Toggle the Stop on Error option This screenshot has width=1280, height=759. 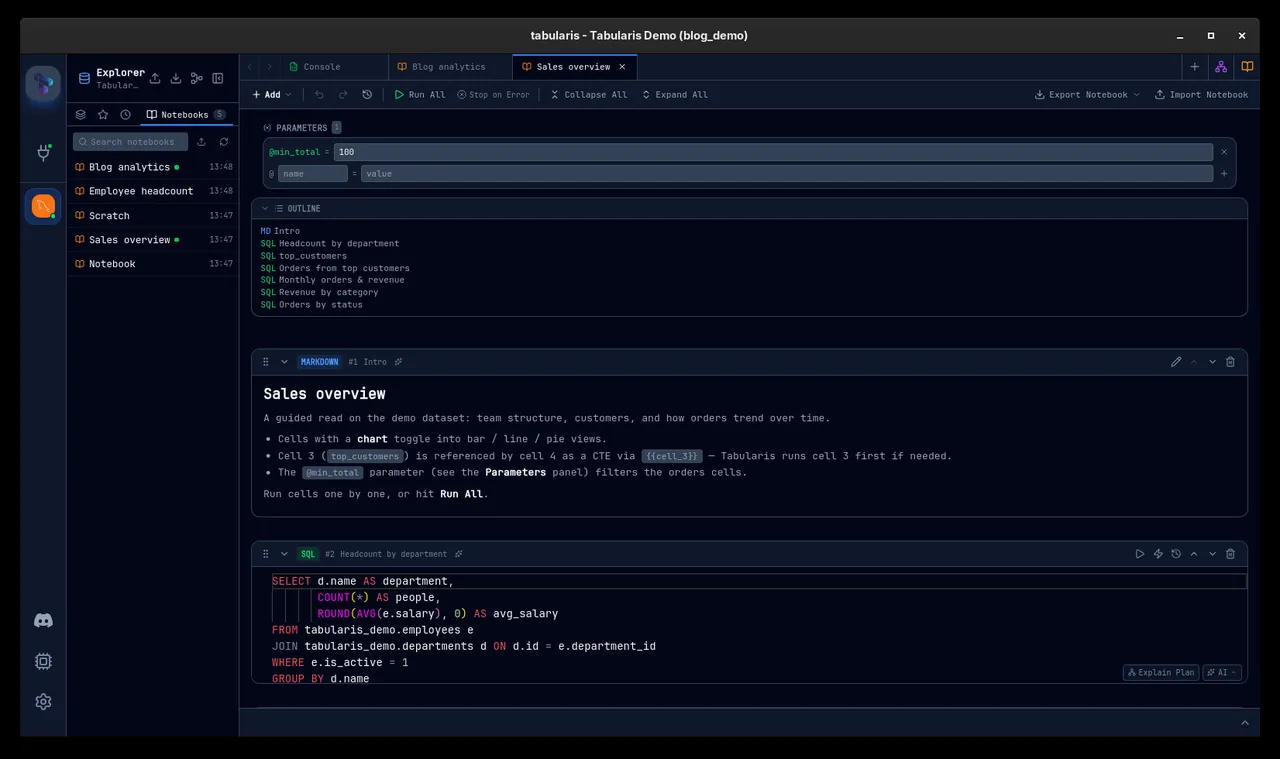[x=493, y=95]
